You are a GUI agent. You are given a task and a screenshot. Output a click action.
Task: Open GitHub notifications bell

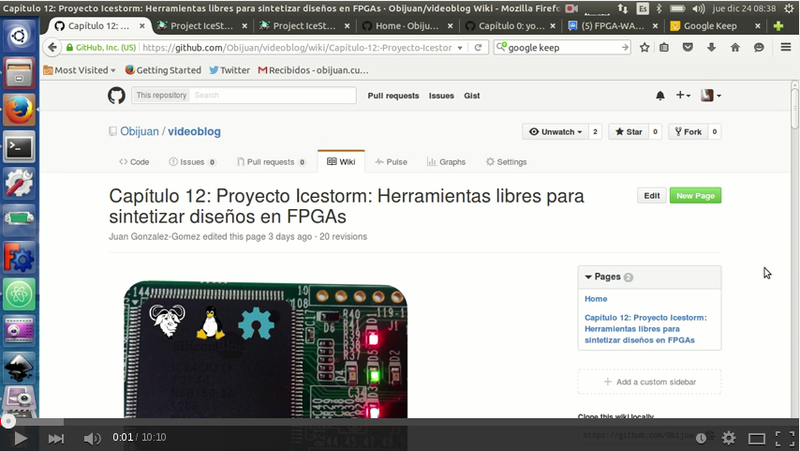tap(660, 96)
